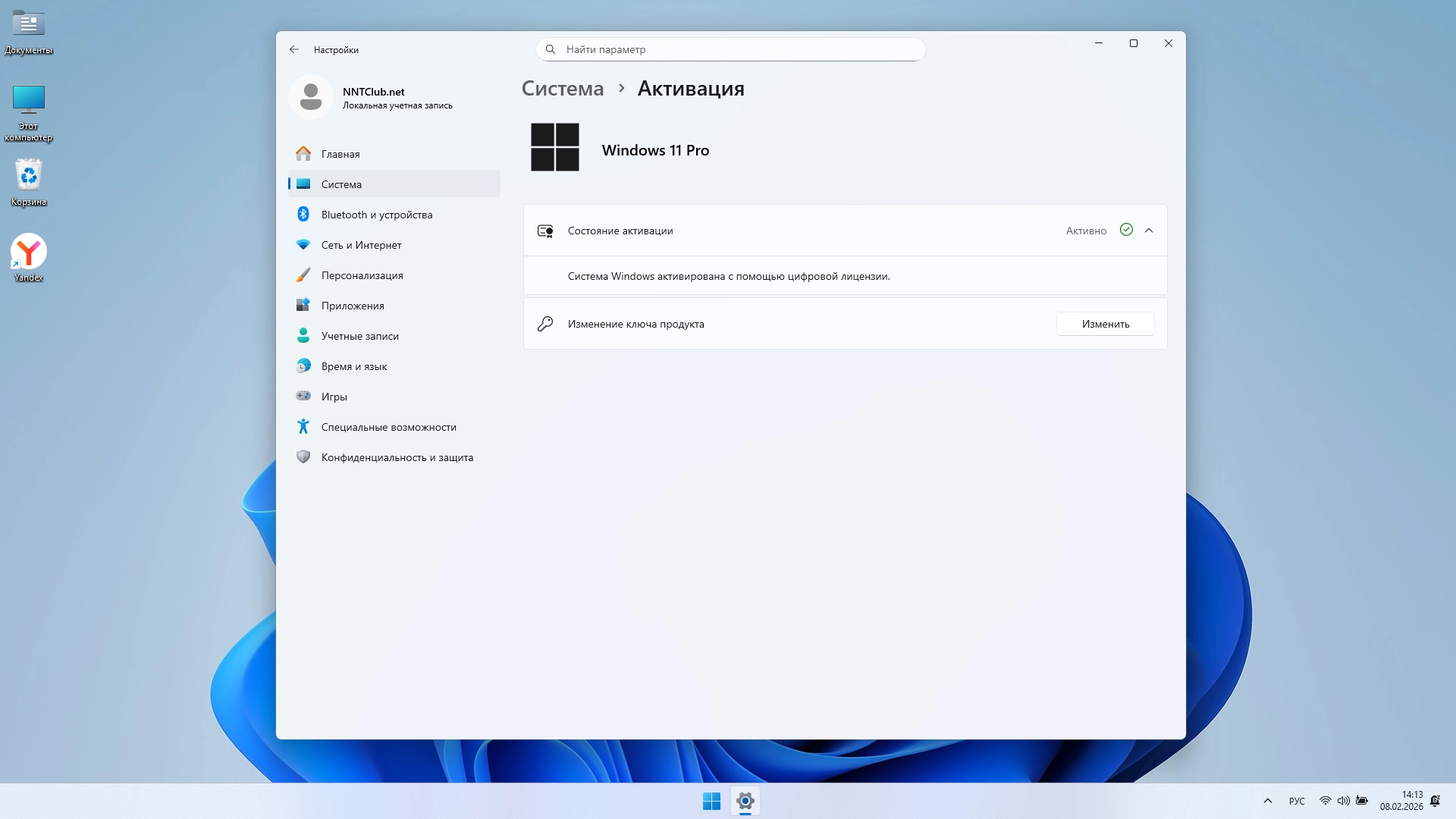Select Система in the sidebar
This screenshot has width=1456, height=819.
click(341, 184)
